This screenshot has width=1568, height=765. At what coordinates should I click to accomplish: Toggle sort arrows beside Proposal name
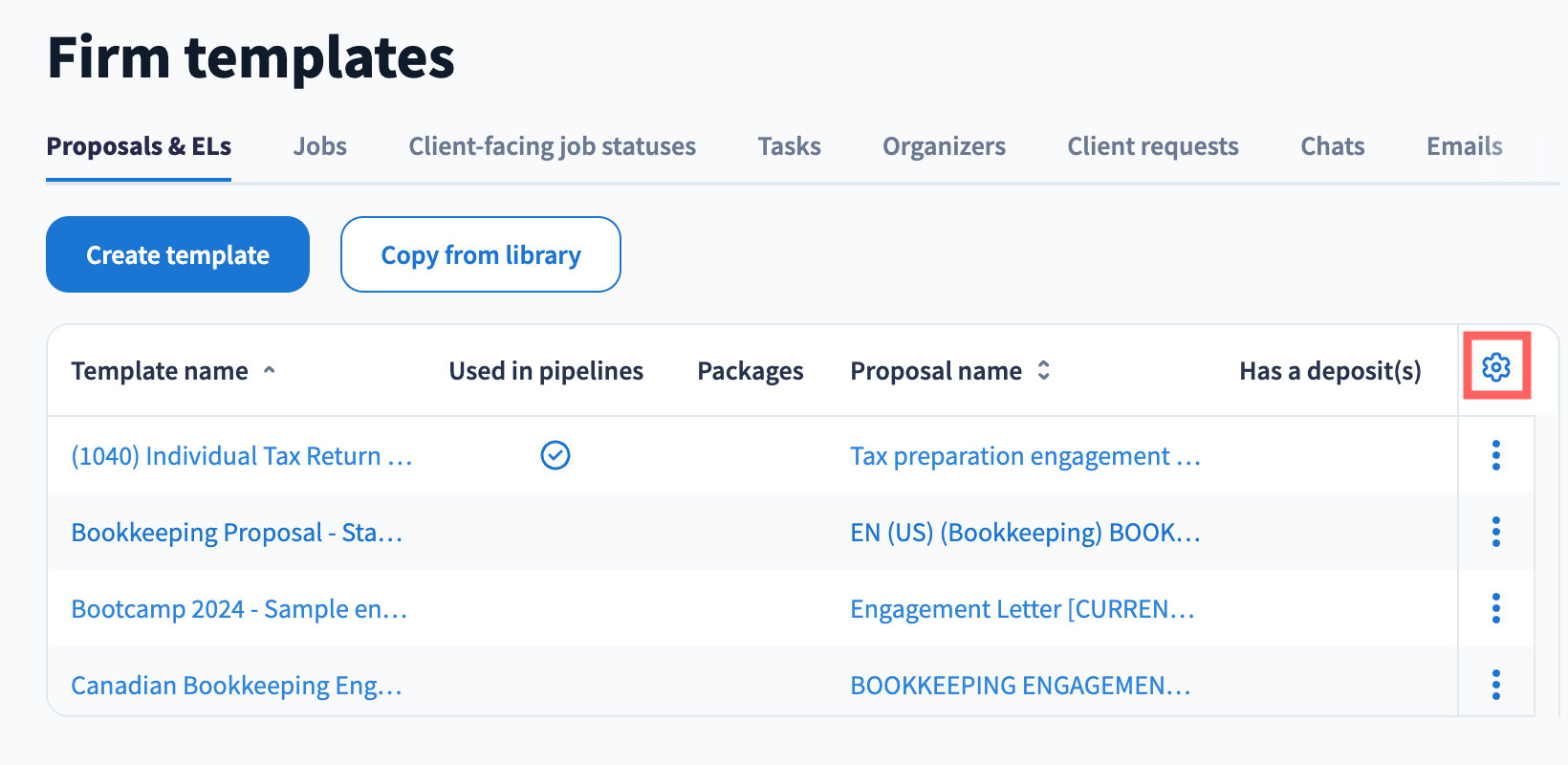1044,370
